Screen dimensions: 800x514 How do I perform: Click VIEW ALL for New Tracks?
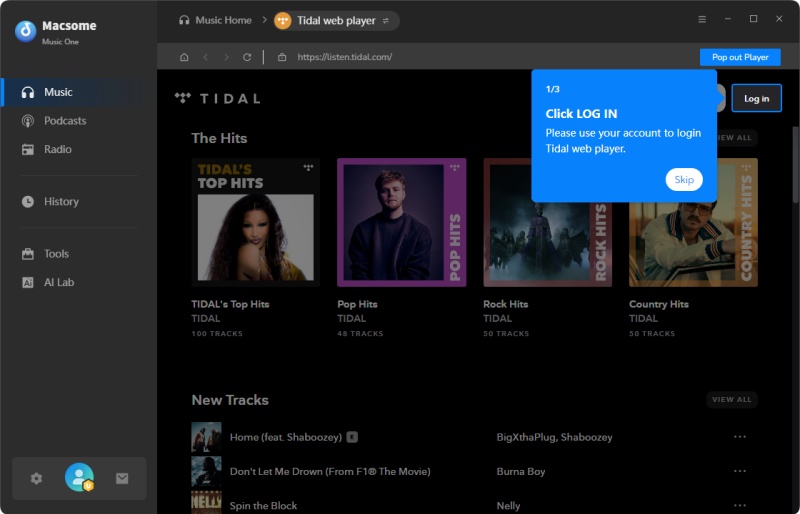[732, 400]
